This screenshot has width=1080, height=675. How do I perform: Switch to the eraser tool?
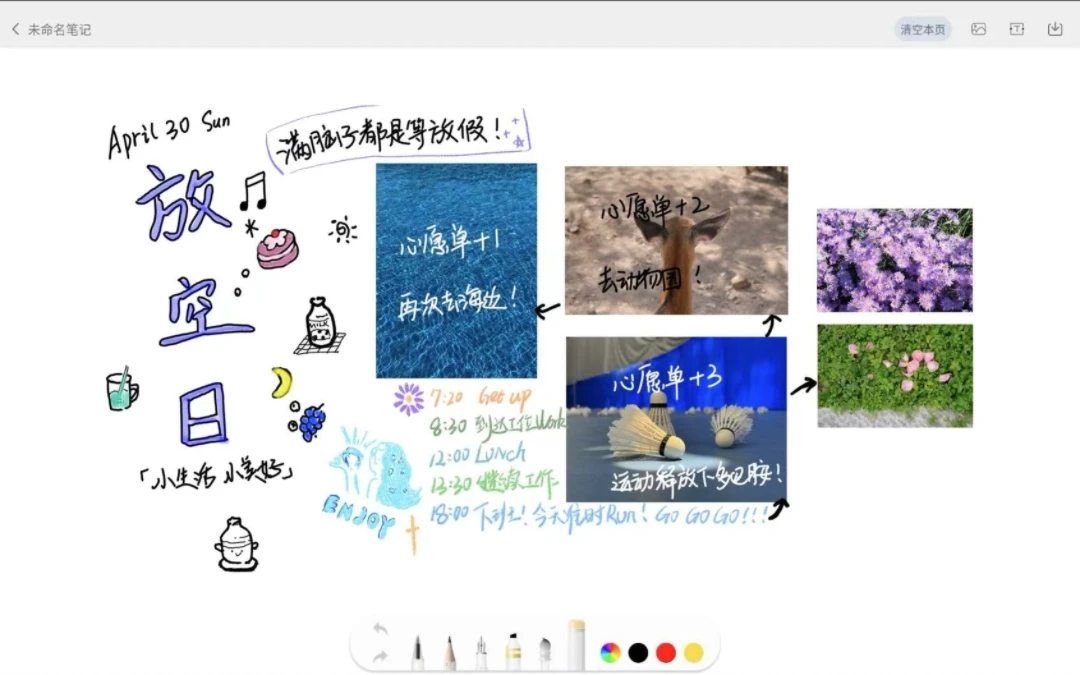(x=576, y=642)
